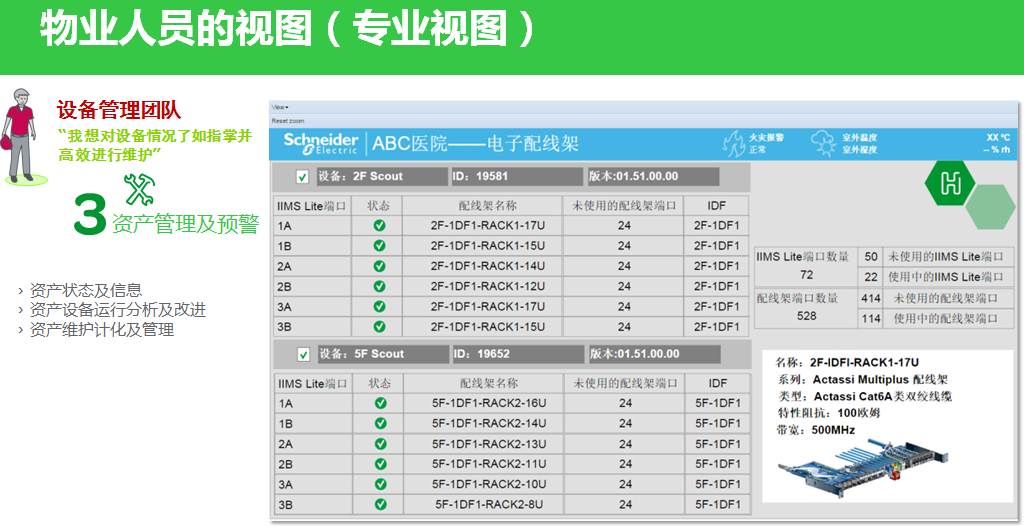This screenshot has height=526, width=1024.
Task: Click status check icon for 2F port 2B
Action: (379, 286)
